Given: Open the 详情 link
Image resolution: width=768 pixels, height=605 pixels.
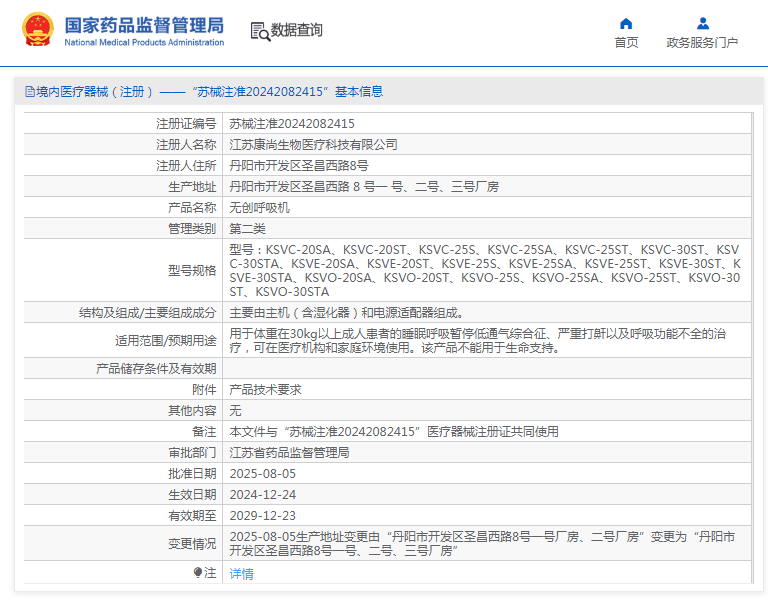Looking at the screenshot, I should (x=241, y=574).
